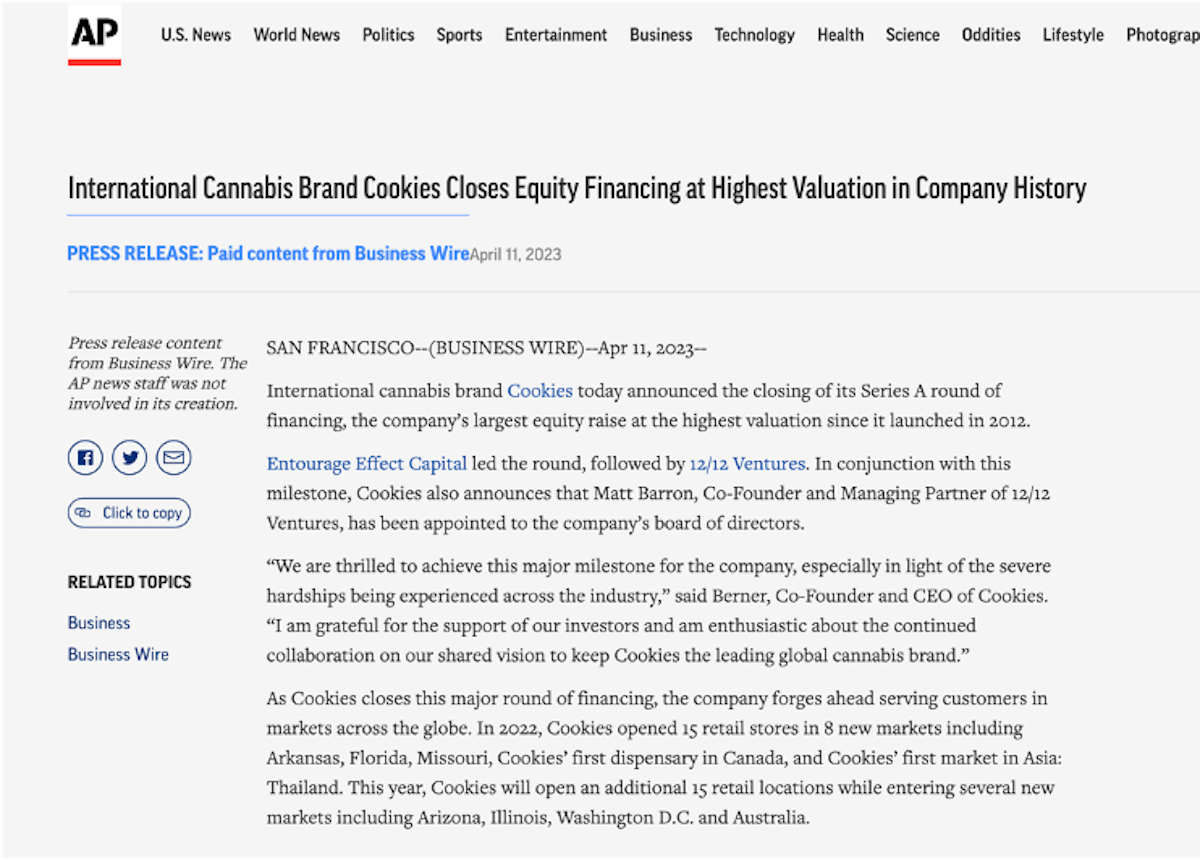Open the U.S. News section
This screenshot has height=860, width=1200.
(196, 35)
